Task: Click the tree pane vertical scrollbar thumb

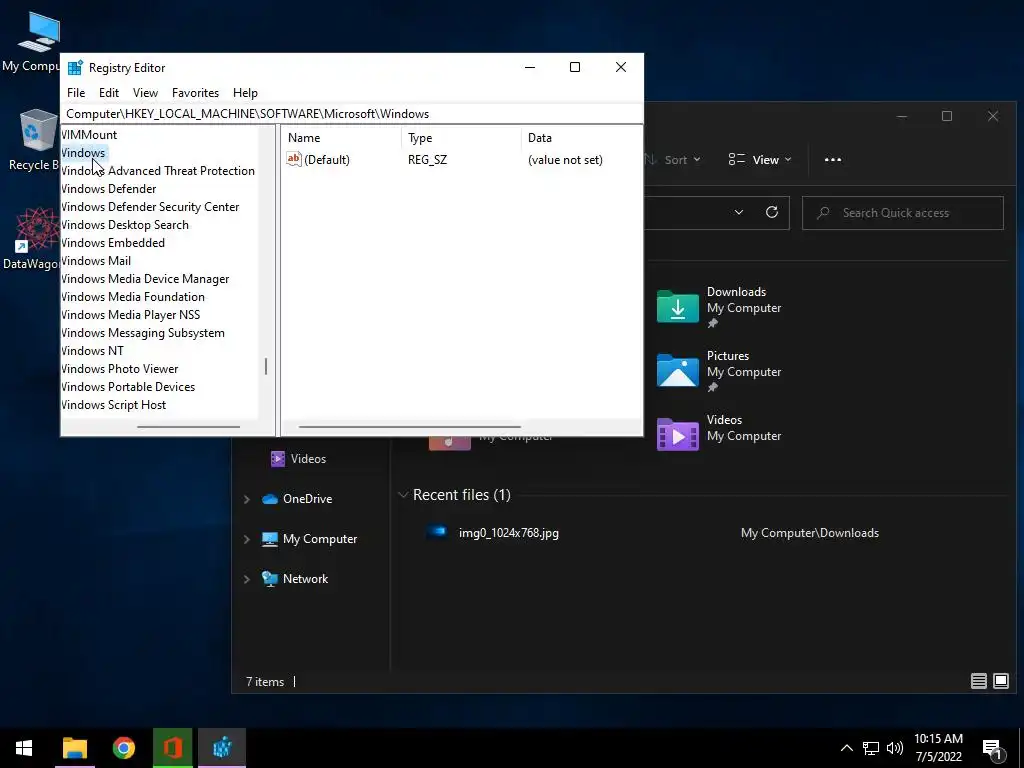Action: pos(266,366)
